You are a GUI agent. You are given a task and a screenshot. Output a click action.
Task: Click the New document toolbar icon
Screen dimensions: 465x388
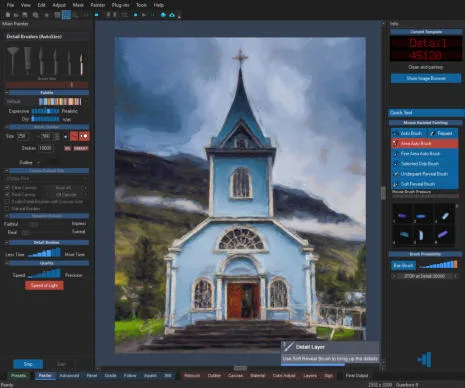click(x=8, y=15)
